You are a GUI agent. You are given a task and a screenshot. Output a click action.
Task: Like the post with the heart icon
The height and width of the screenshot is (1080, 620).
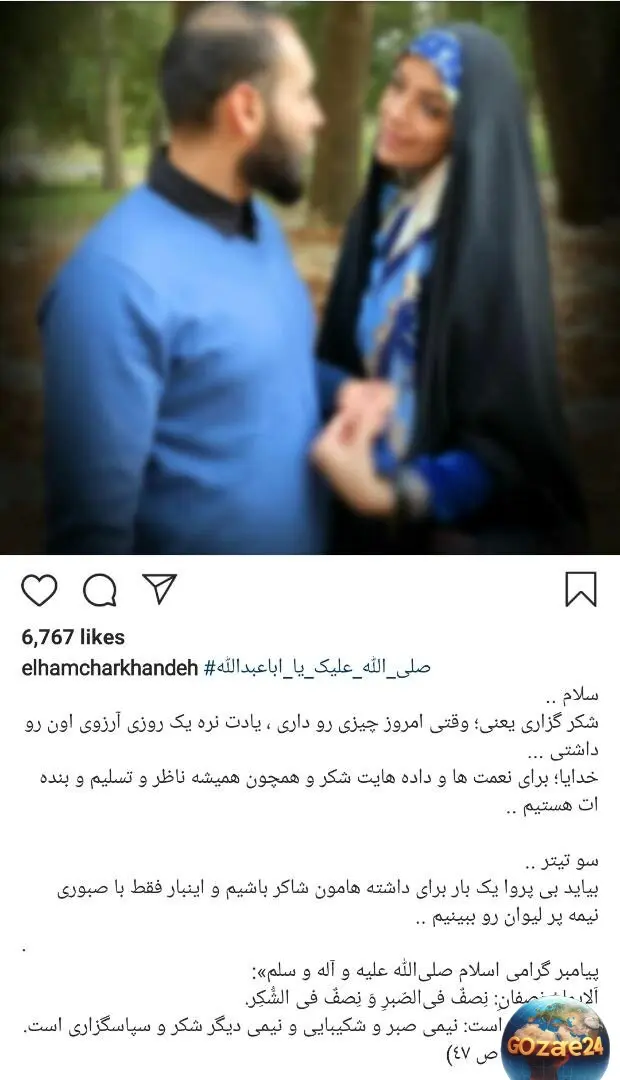pos(39,590)
